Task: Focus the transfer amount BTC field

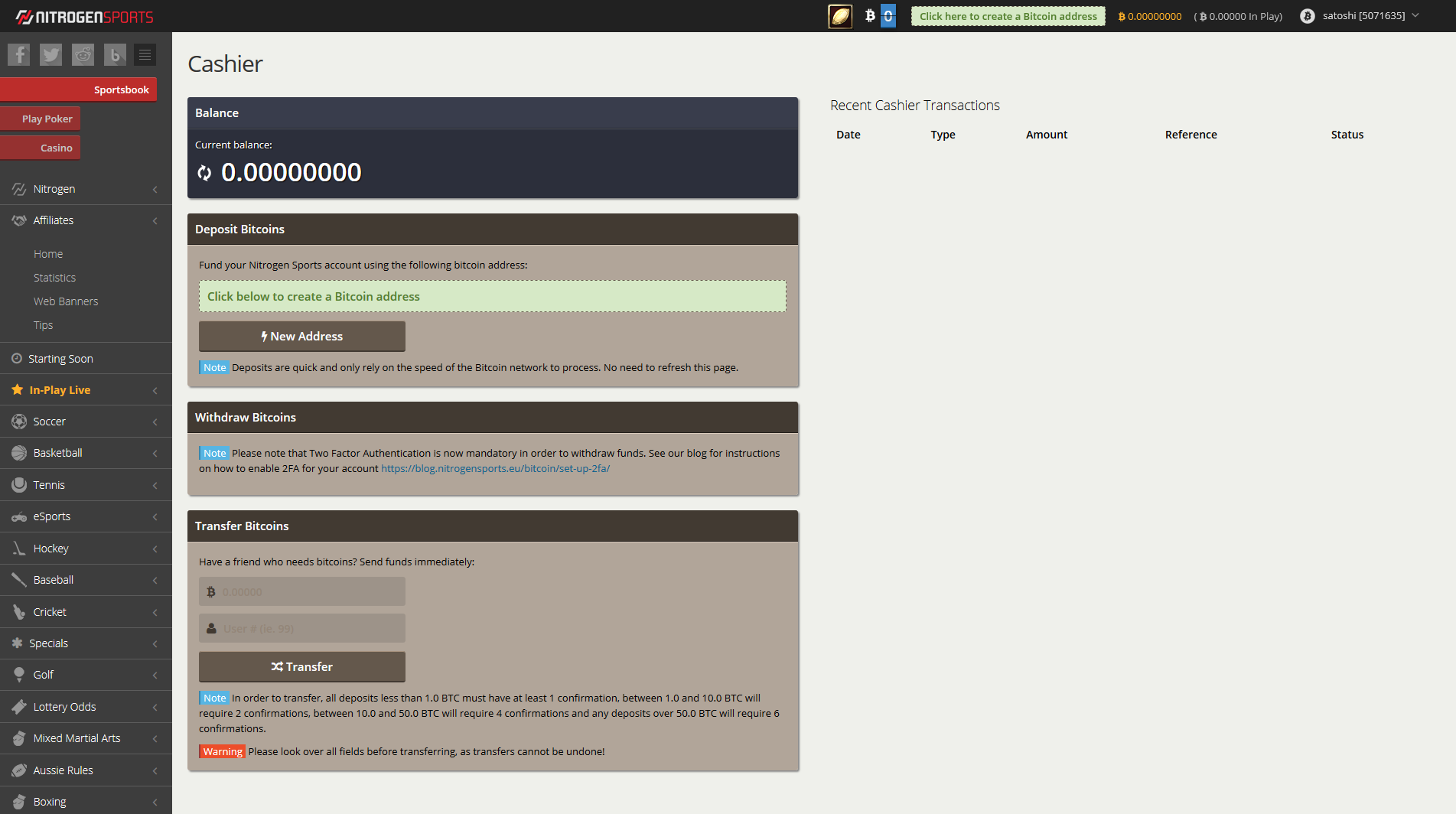Action: pyautogui.click(x=302, y=591)
